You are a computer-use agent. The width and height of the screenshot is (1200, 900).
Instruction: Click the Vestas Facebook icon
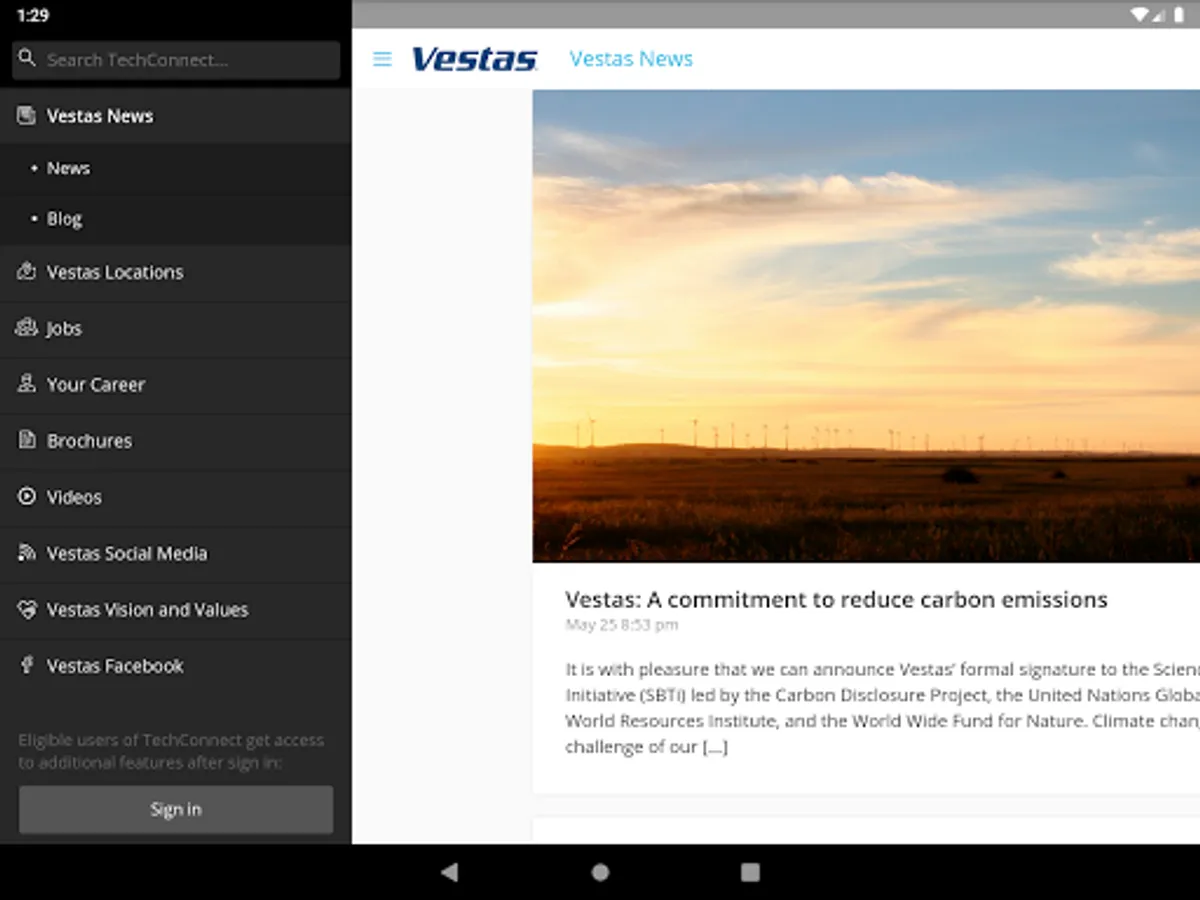(x=27, y=664)
